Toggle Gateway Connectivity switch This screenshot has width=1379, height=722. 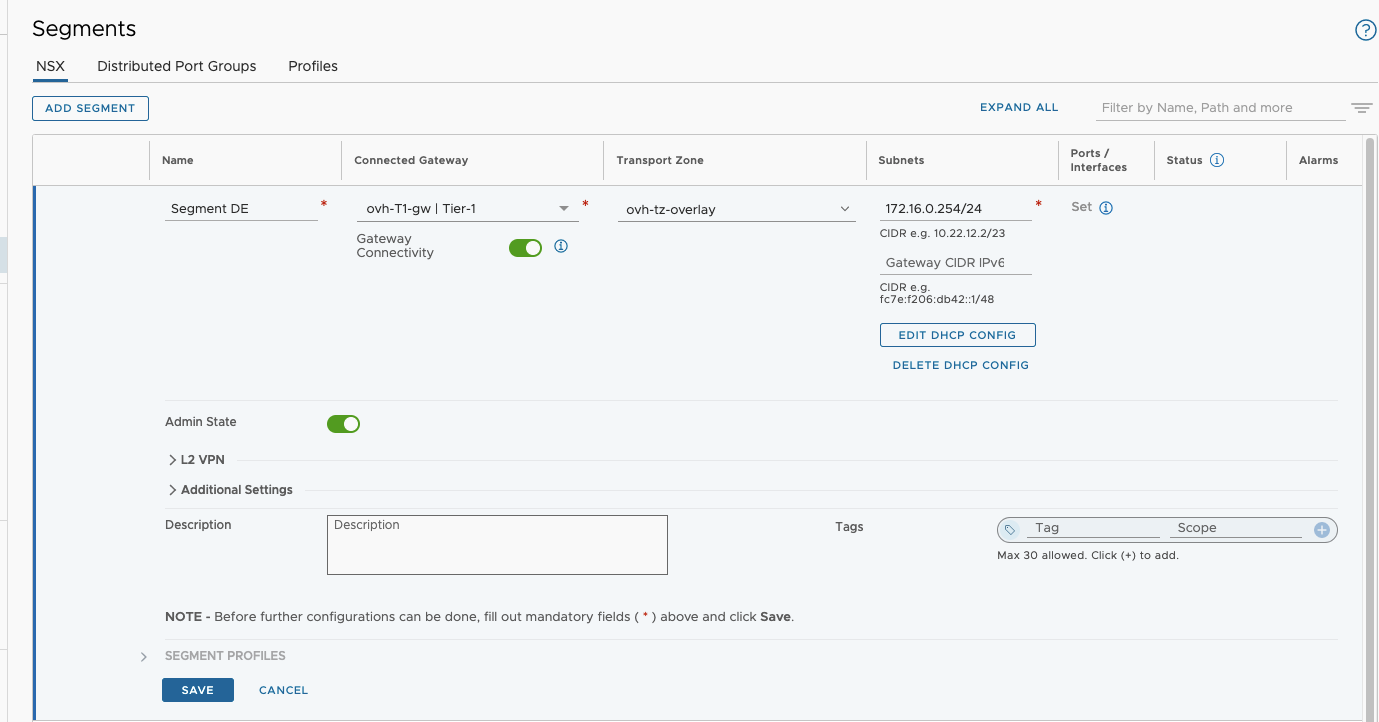click(x=525, y=248)
